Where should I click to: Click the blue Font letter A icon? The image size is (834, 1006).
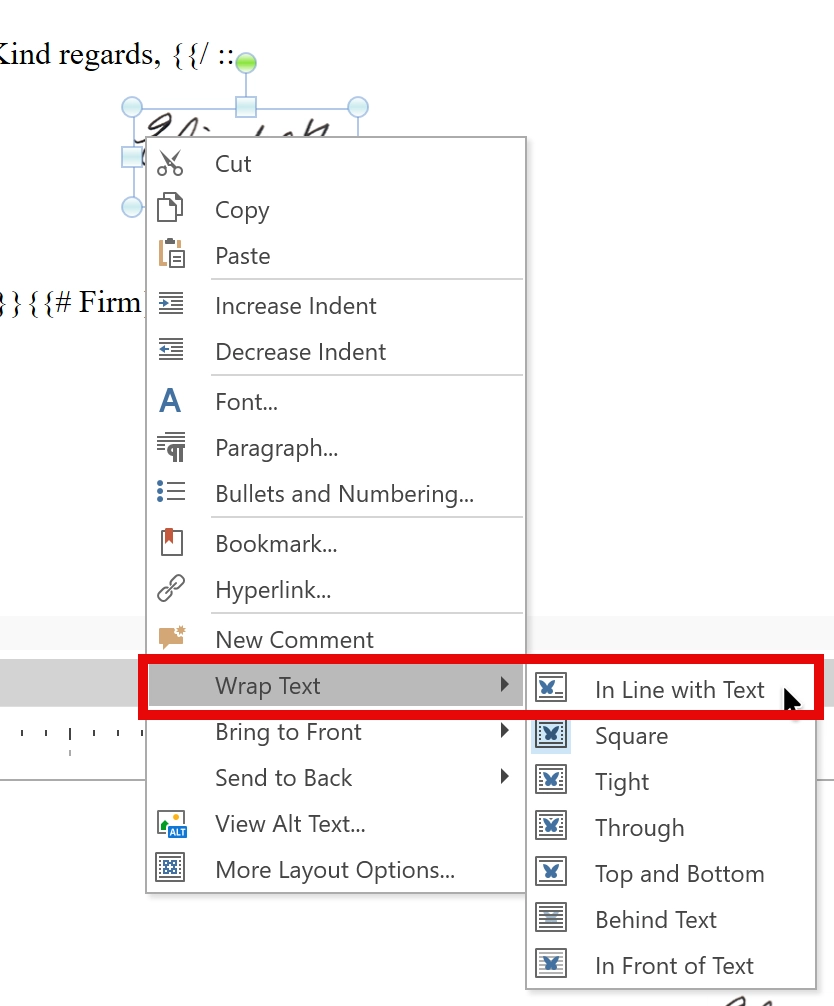170,400
